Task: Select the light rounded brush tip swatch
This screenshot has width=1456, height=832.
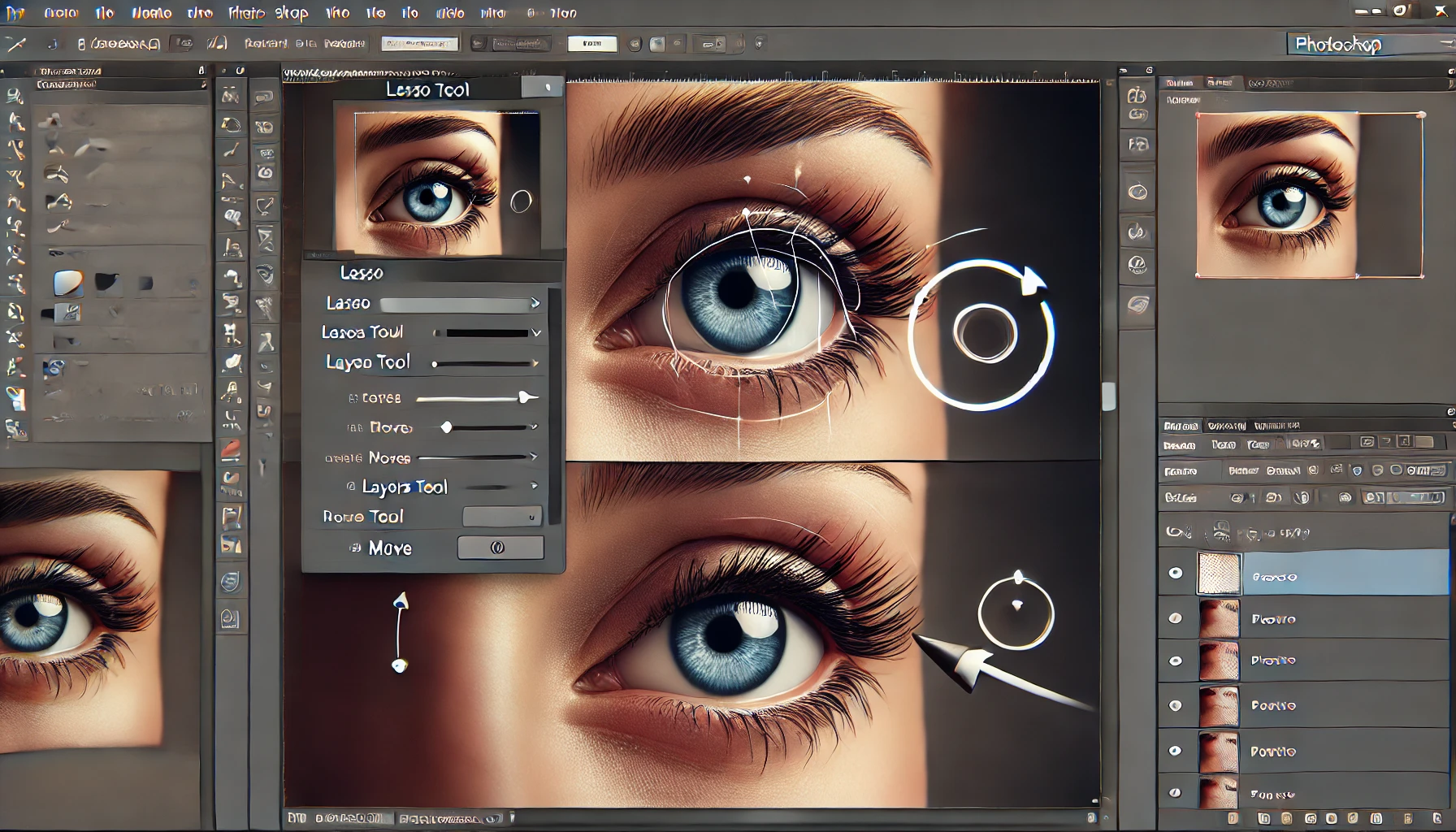Action: [68, 283]
